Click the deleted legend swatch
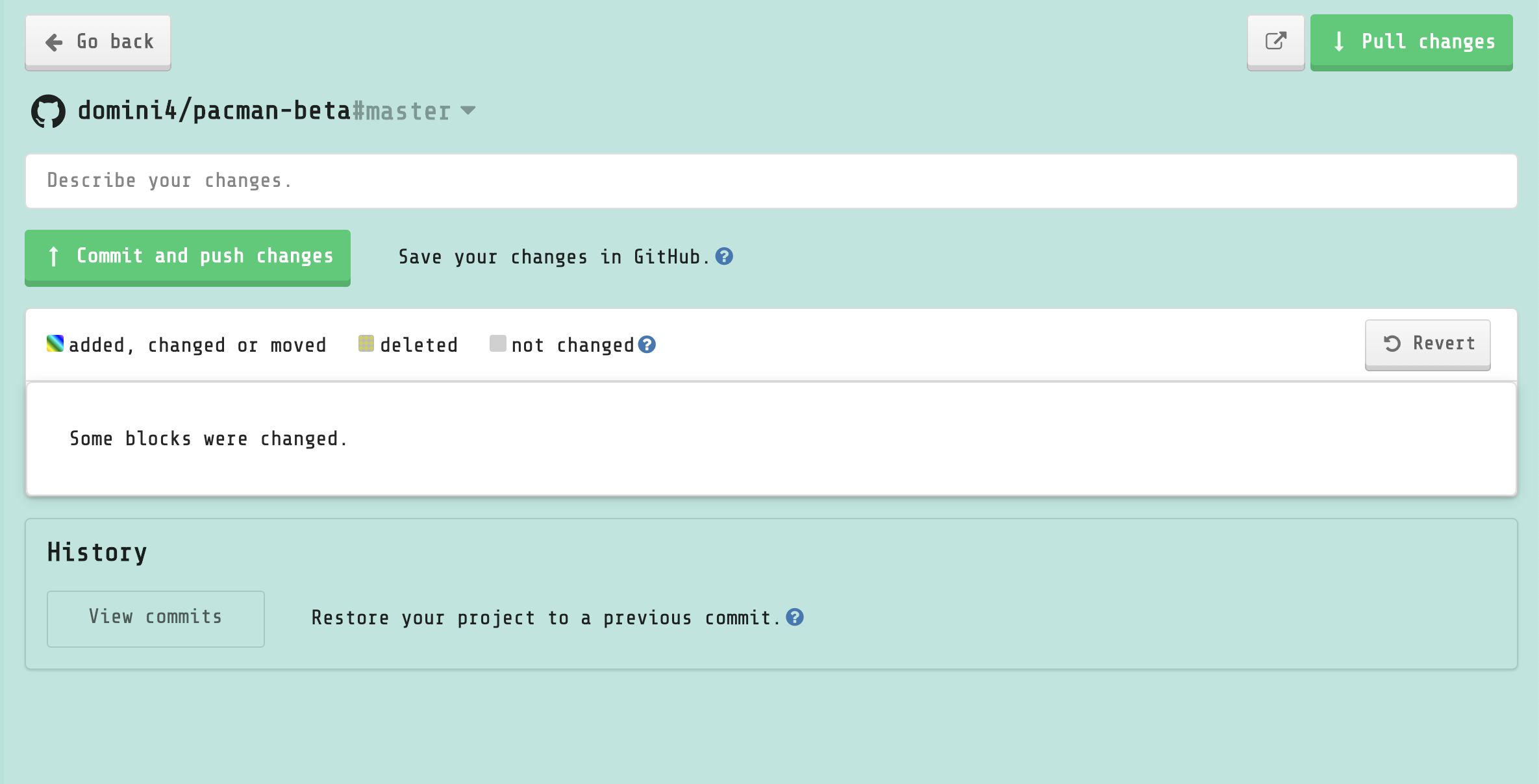The height and width of the screenshot is (784, 1539). [366, 343]
